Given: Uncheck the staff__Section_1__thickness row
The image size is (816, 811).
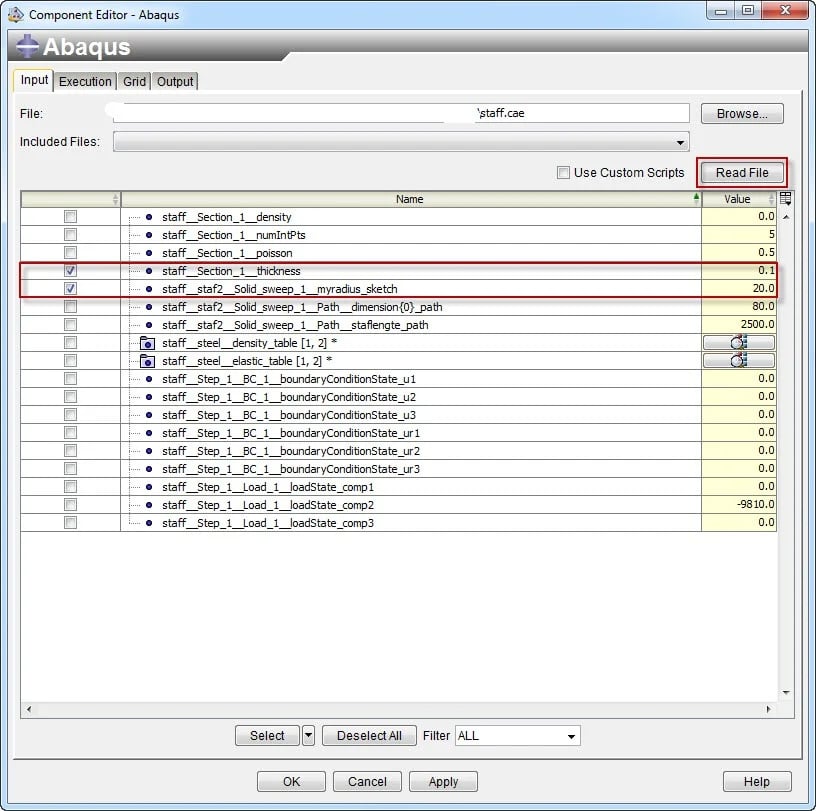Looking at the screenshot, I should (68, 271).
